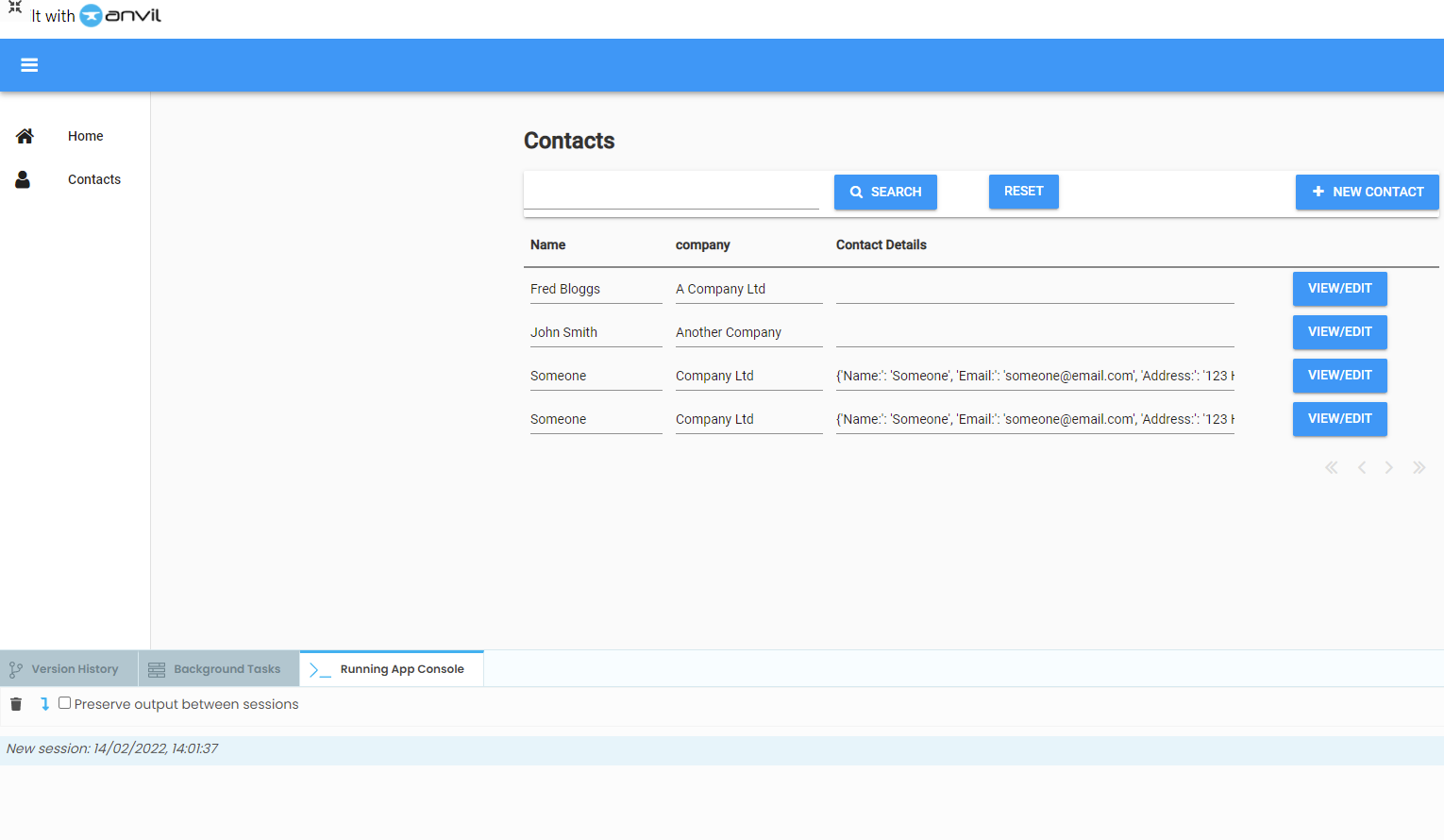Screen dimensions: 1444x840
Task: Click the Contacts page heading
Action: pos(569,141)
